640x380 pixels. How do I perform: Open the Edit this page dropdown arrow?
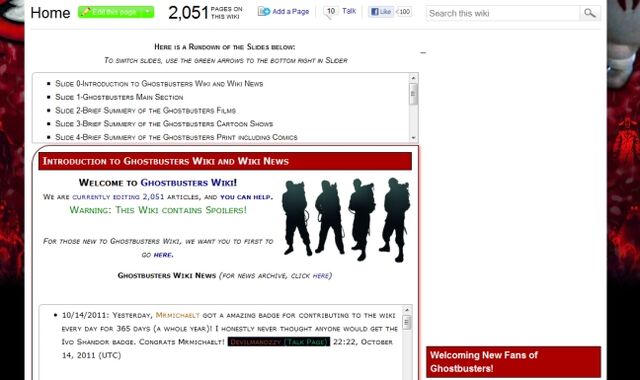coord(147,12)
